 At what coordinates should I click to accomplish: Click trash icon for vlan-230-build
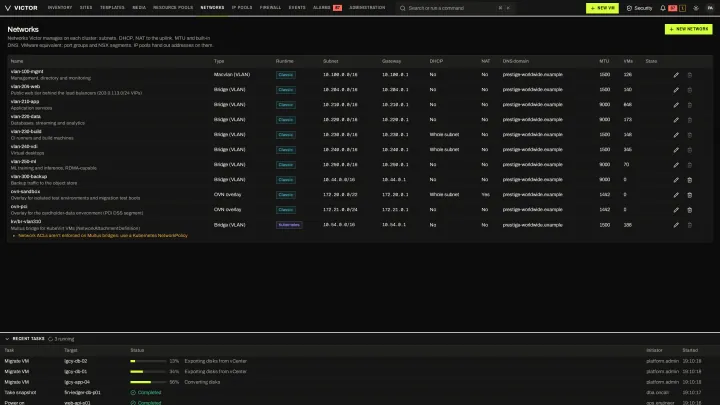(x=689, y=135)
